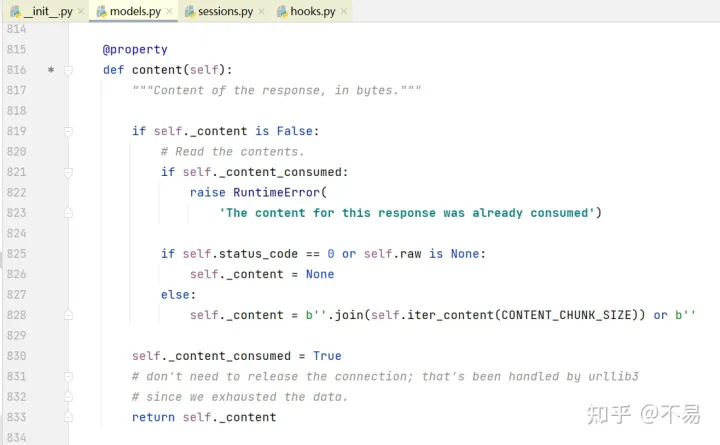Close the models.py tab
This screenshot has height=445, width=720.
coord(169,11)
